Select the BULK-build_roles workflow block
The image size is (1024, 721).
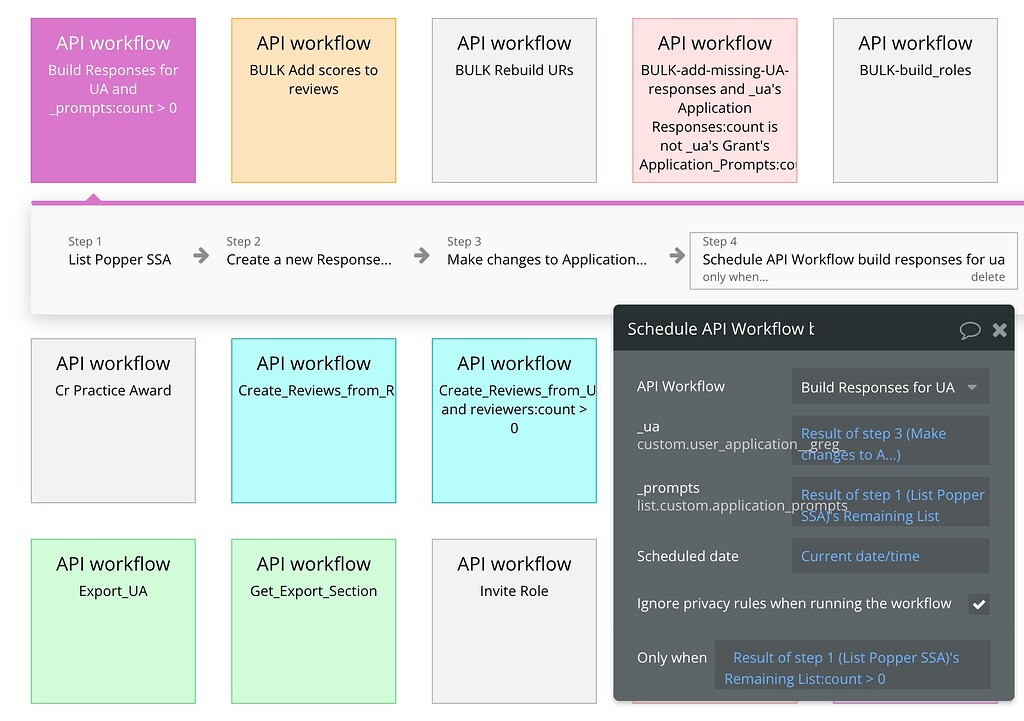915,100
